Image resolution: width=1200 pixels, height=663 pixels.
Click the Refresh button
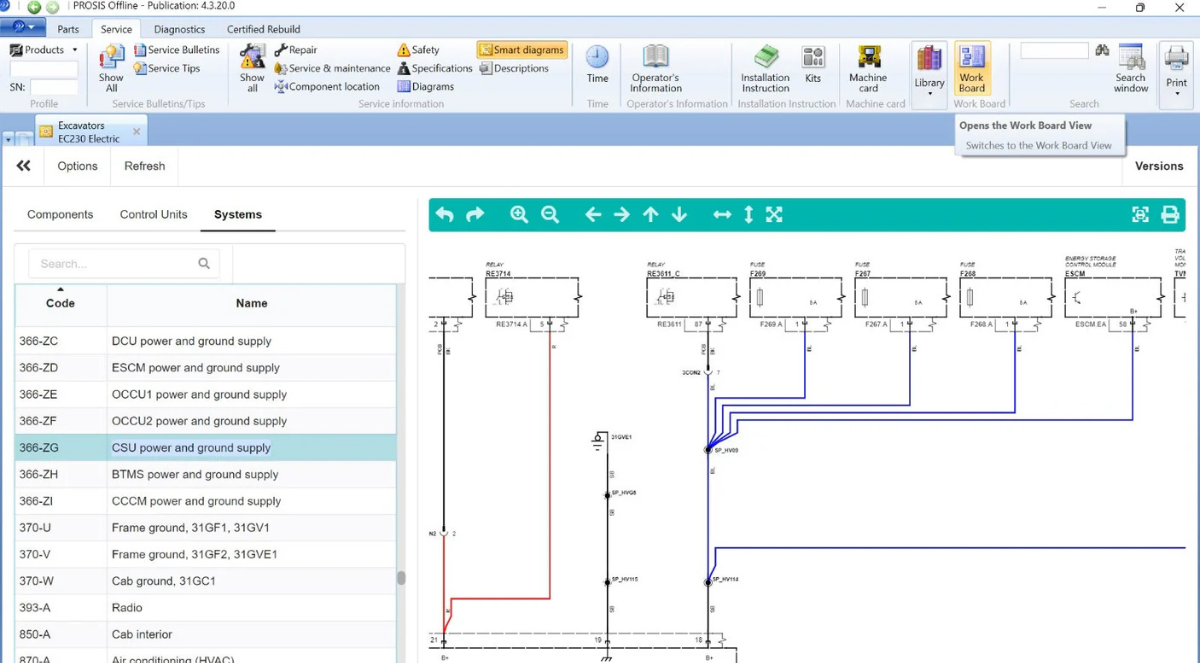(x=145, y=166)
